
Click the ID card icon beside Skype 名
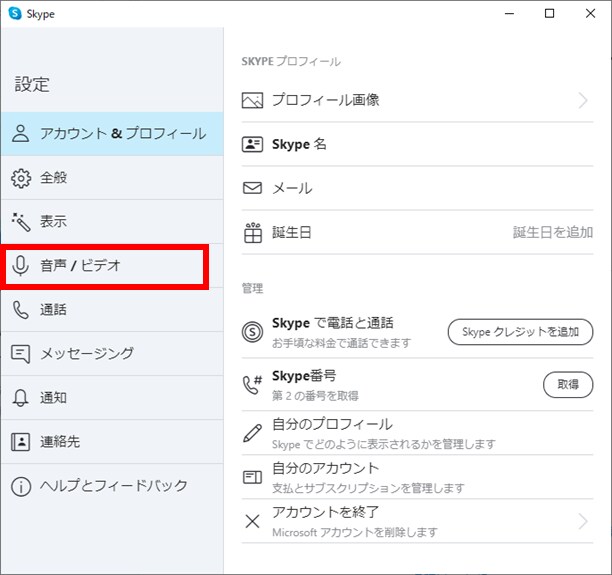tap(253, 144)
